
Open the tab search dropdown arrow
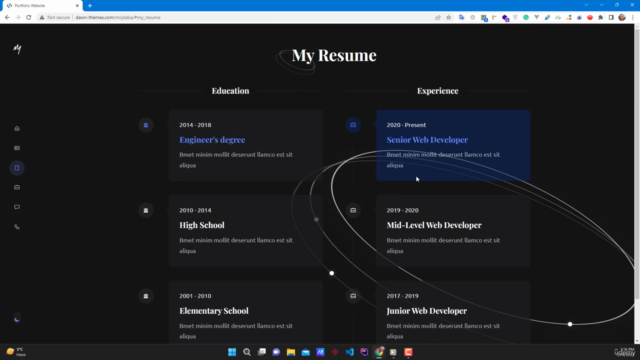click(x=586, y=5)
